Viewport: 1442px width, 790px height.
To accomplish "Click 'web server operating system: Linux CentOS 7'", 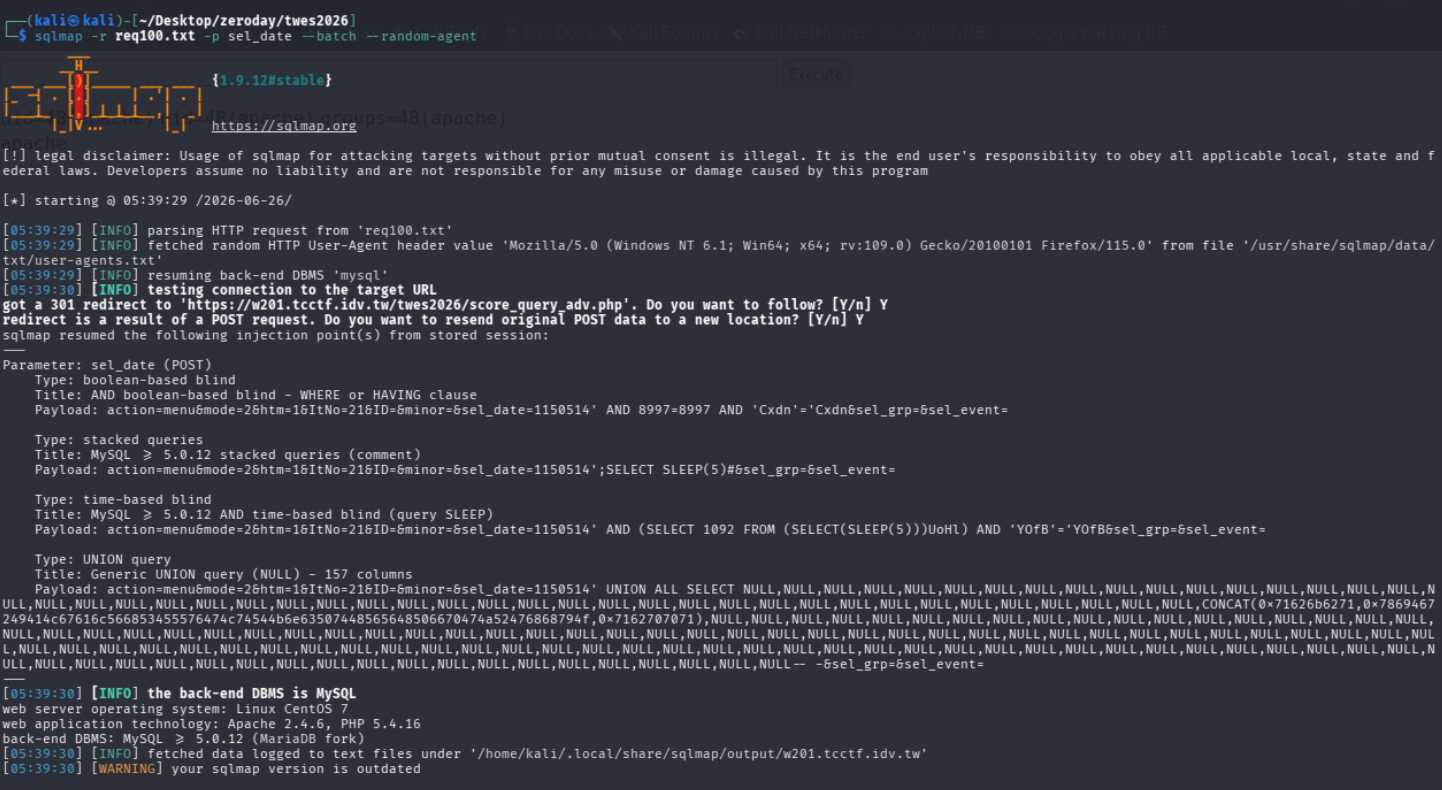I will coord(174,709).
